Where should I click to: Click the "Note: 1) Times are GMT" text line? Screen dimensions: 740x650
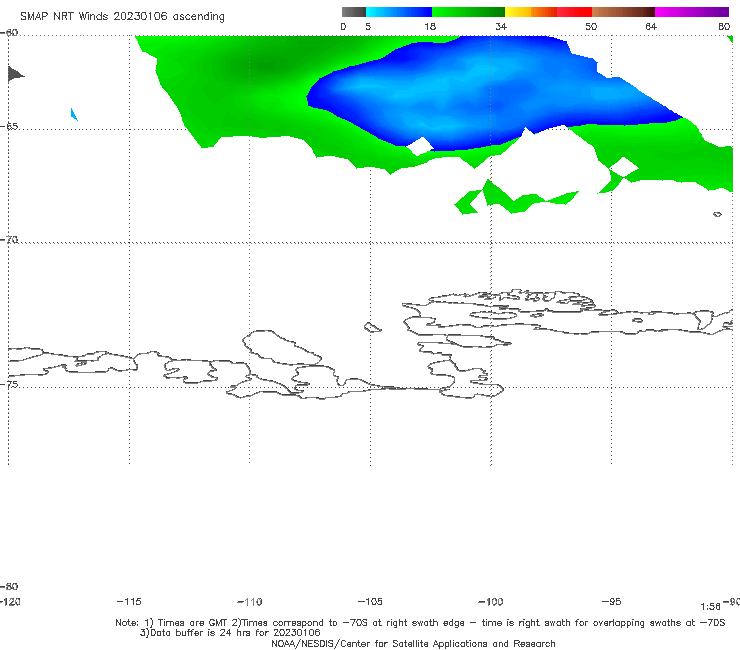[420, 623]
